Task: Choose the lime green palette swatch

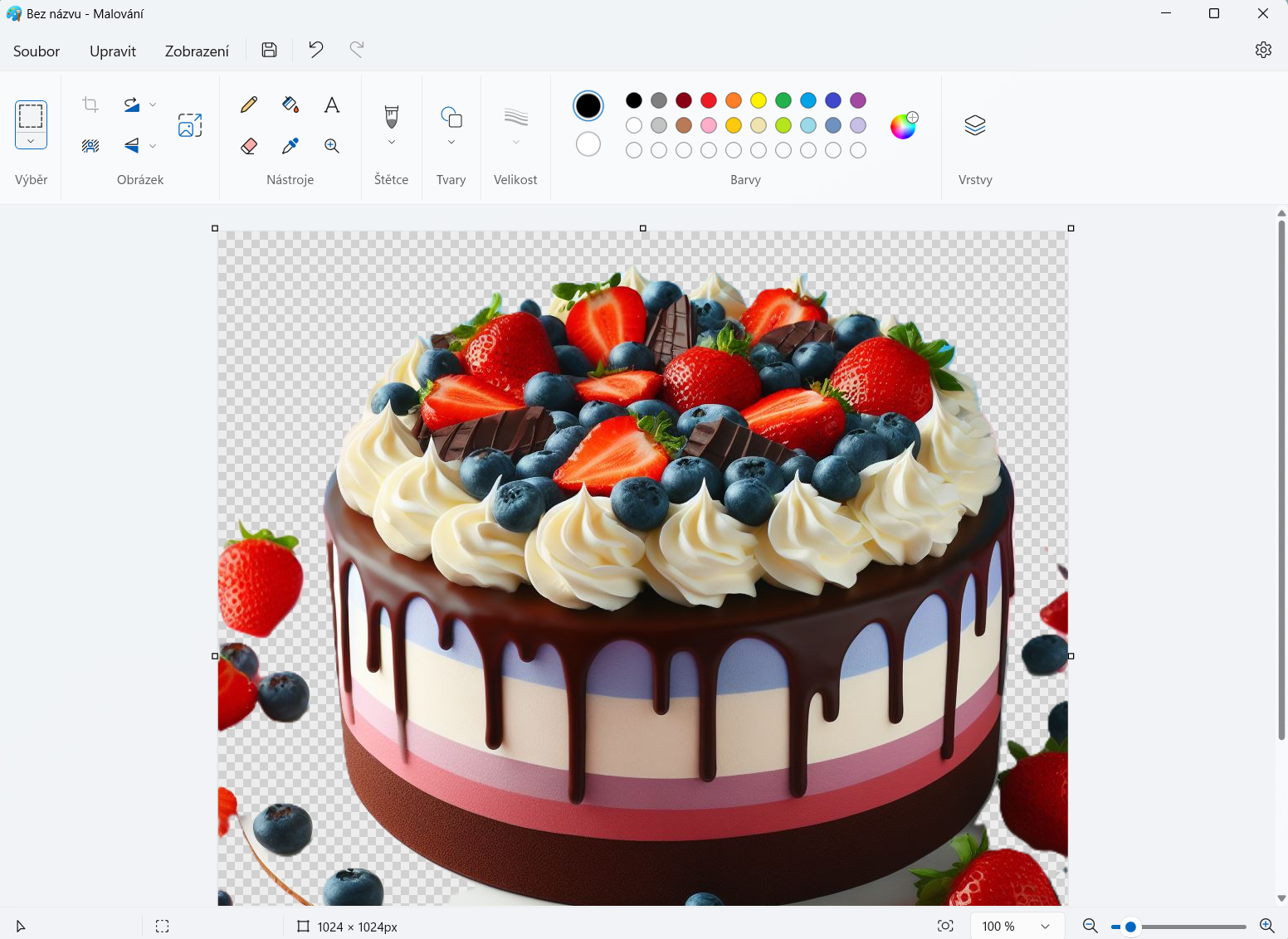Action: 783,125
